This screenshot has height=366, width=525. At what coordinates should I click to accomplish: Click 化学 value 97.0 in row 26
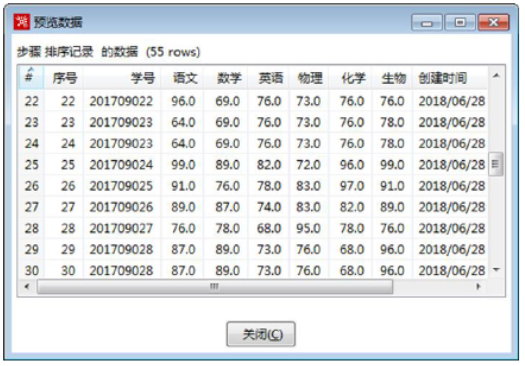352,186
